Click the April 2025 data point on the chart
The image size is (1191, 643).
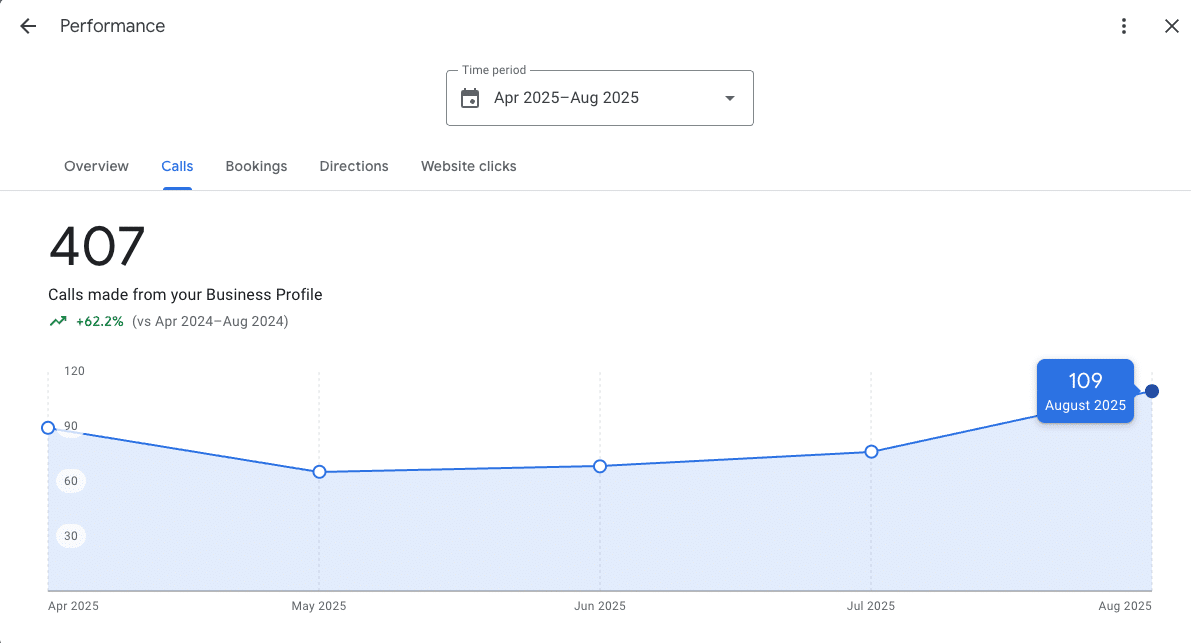pos(48,428)
